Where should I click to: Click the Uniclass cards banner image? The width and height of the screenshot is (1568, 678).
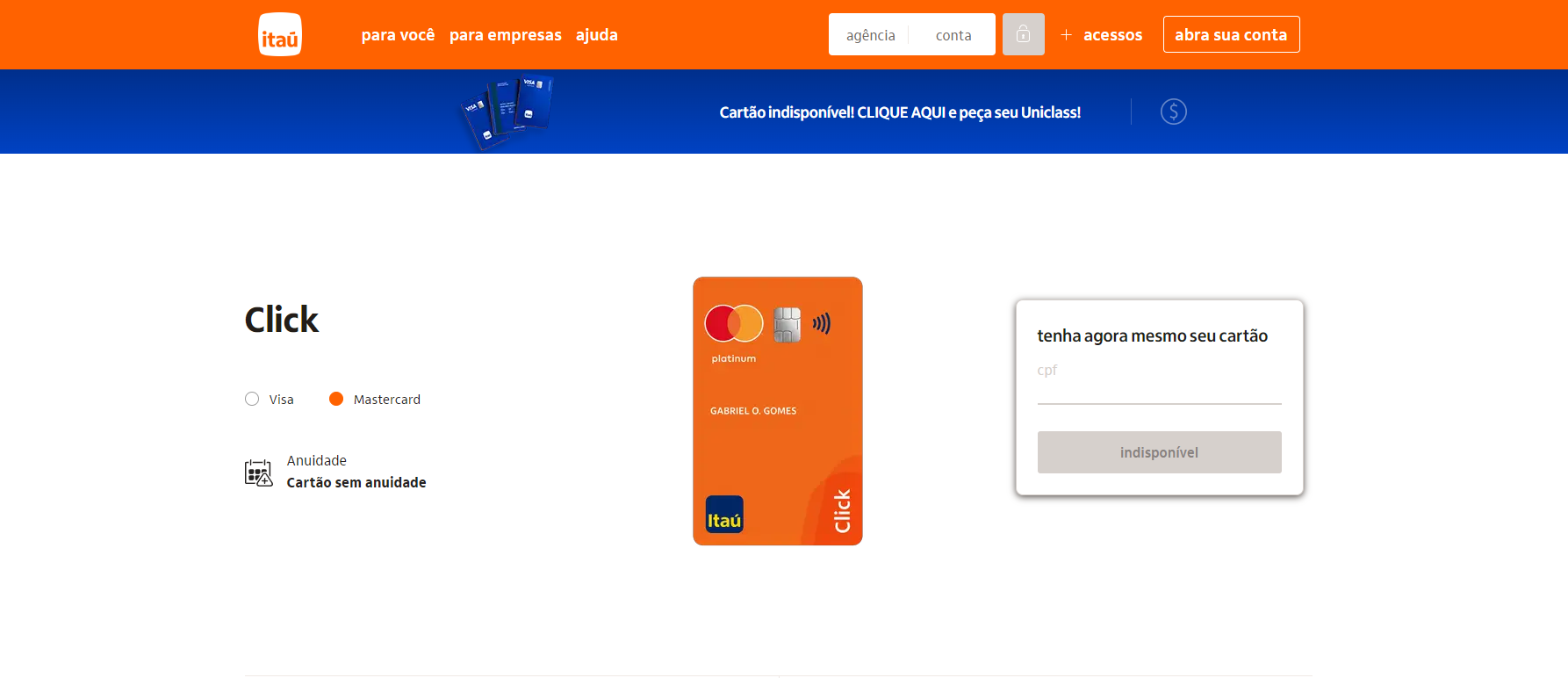507,112
